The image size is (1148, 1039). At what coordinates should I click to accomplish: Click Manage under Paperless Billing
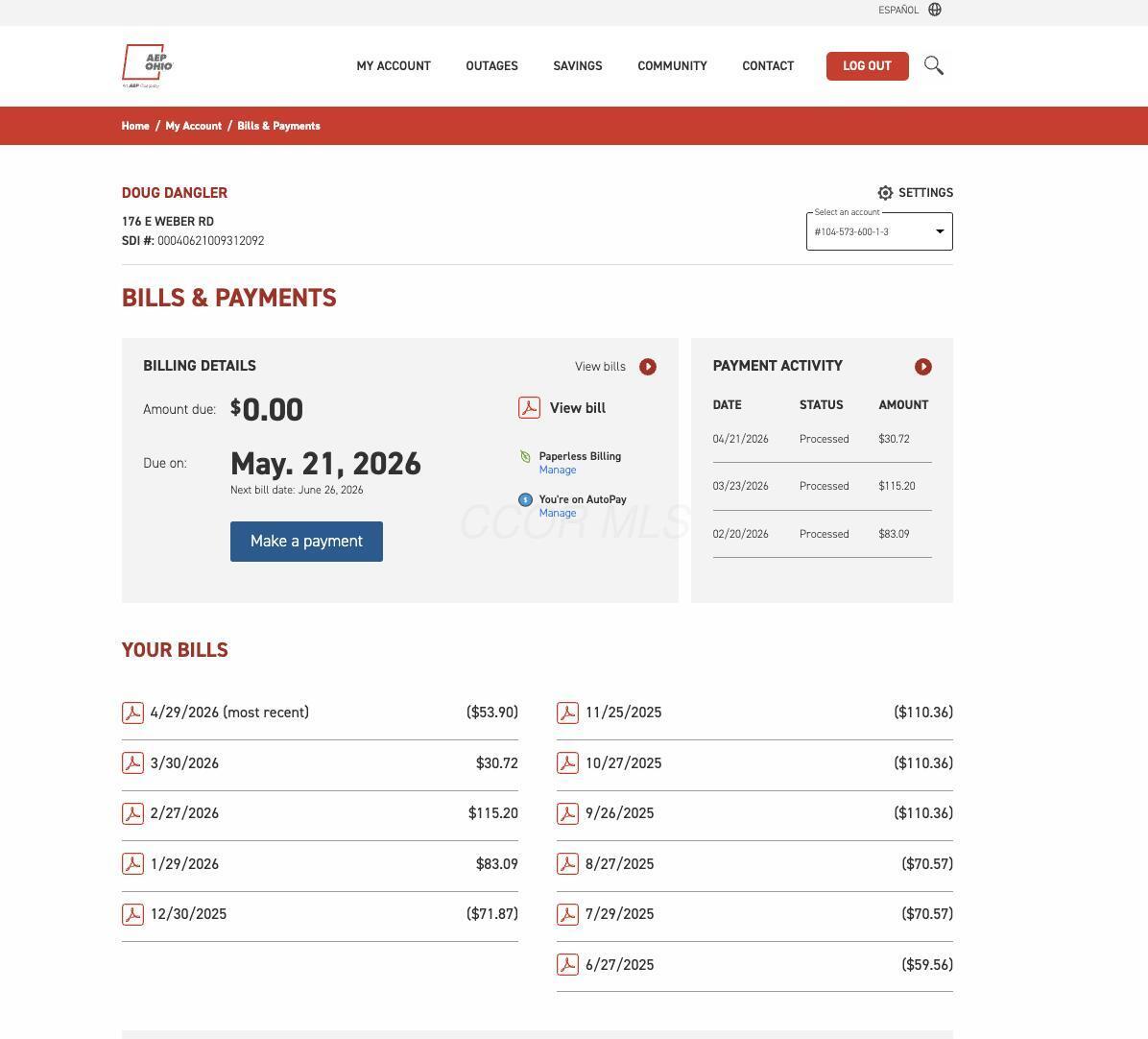tap(558, 471)
